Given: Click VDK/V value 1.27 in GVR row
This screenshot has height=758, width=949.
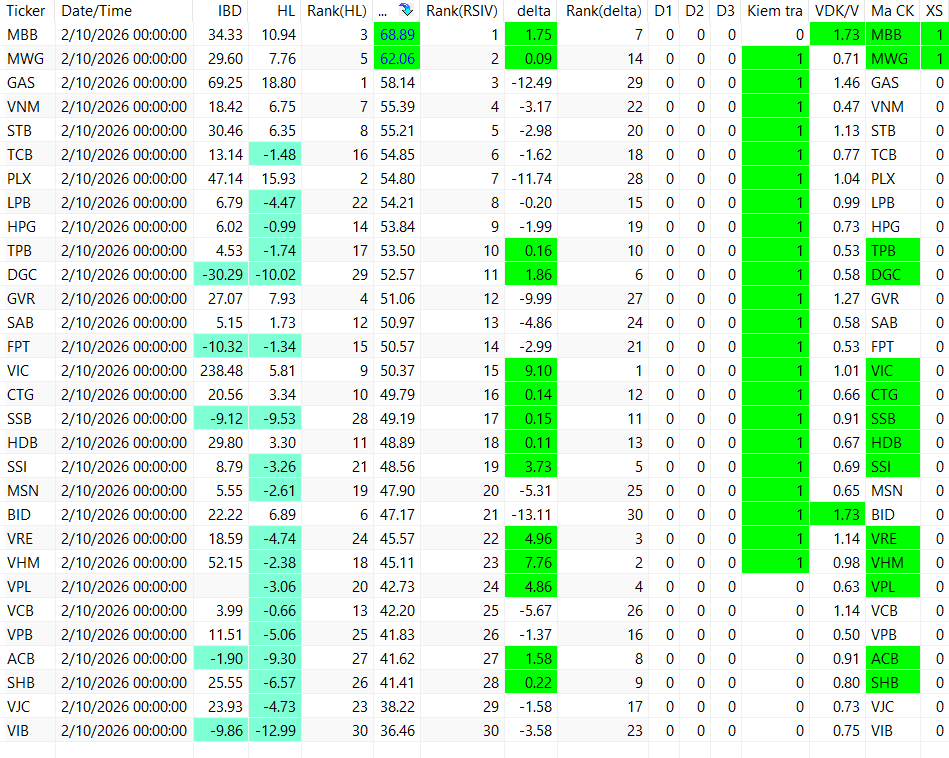Looking at the screenshot, I should click(x=846, y=299).
